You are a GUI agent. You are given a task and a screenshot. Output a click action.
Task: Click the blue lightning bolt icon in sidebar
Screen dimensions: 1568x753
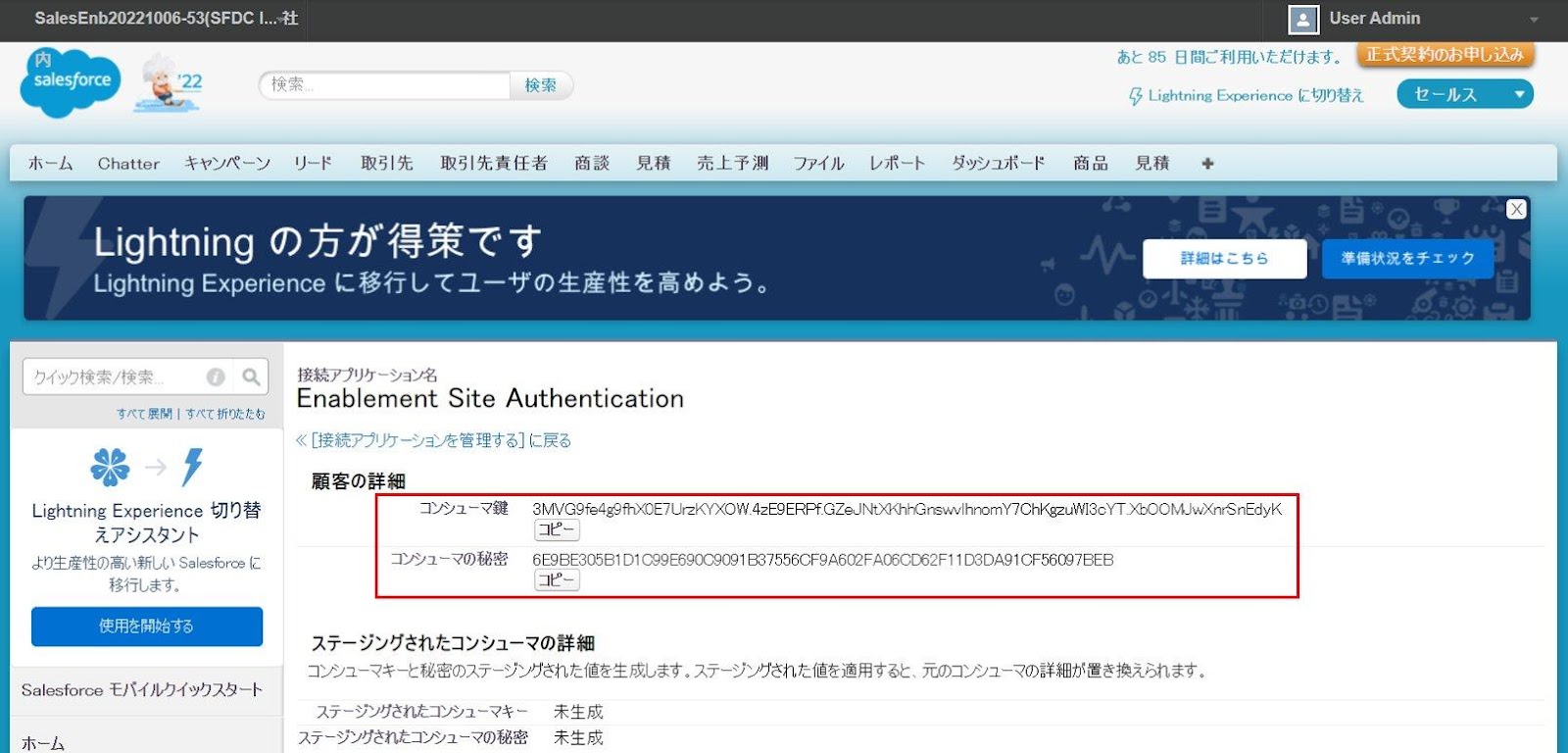coord(193,467)
